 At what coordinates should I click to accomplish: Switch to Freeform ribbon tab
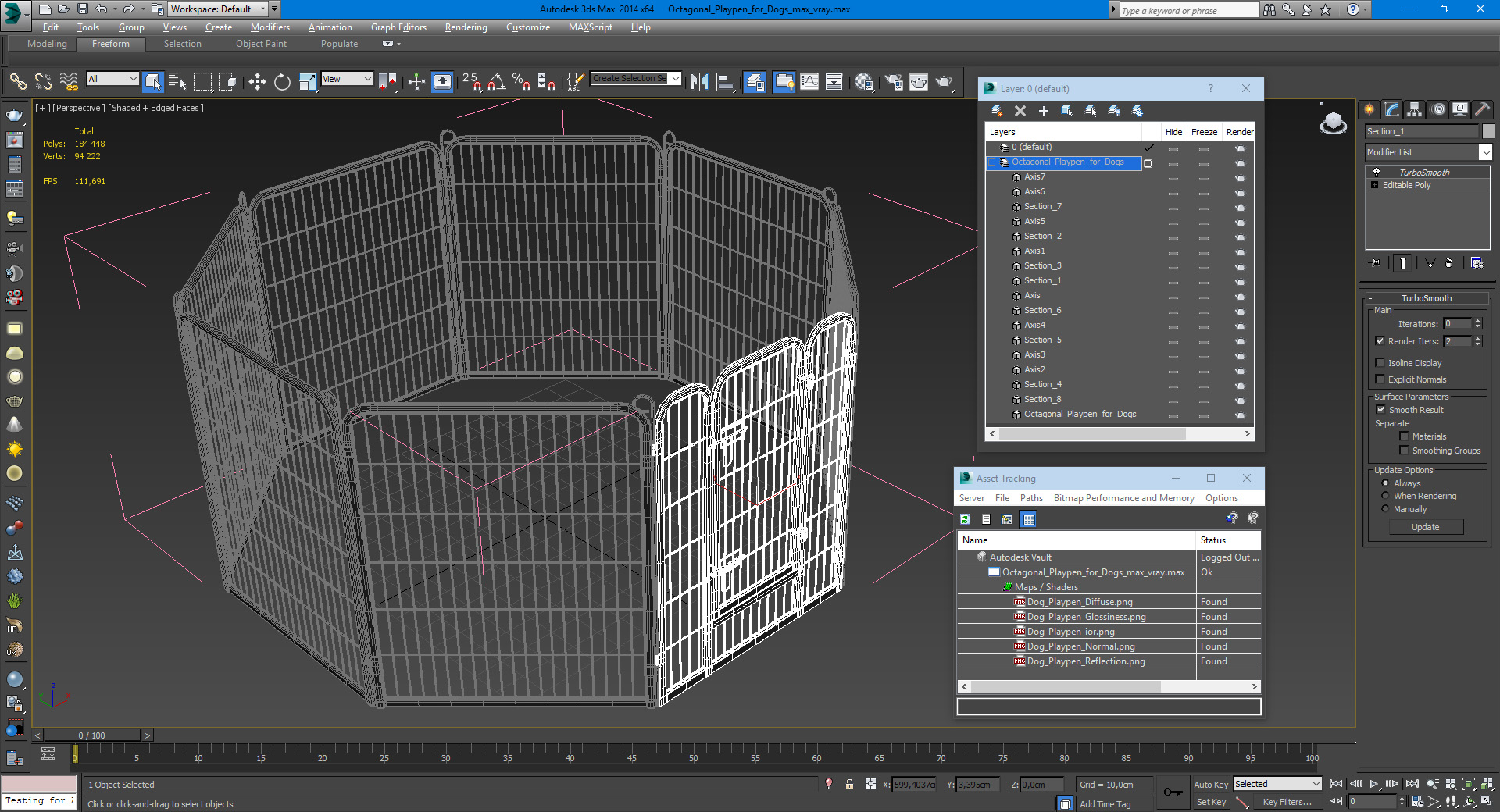click(111, 44)
